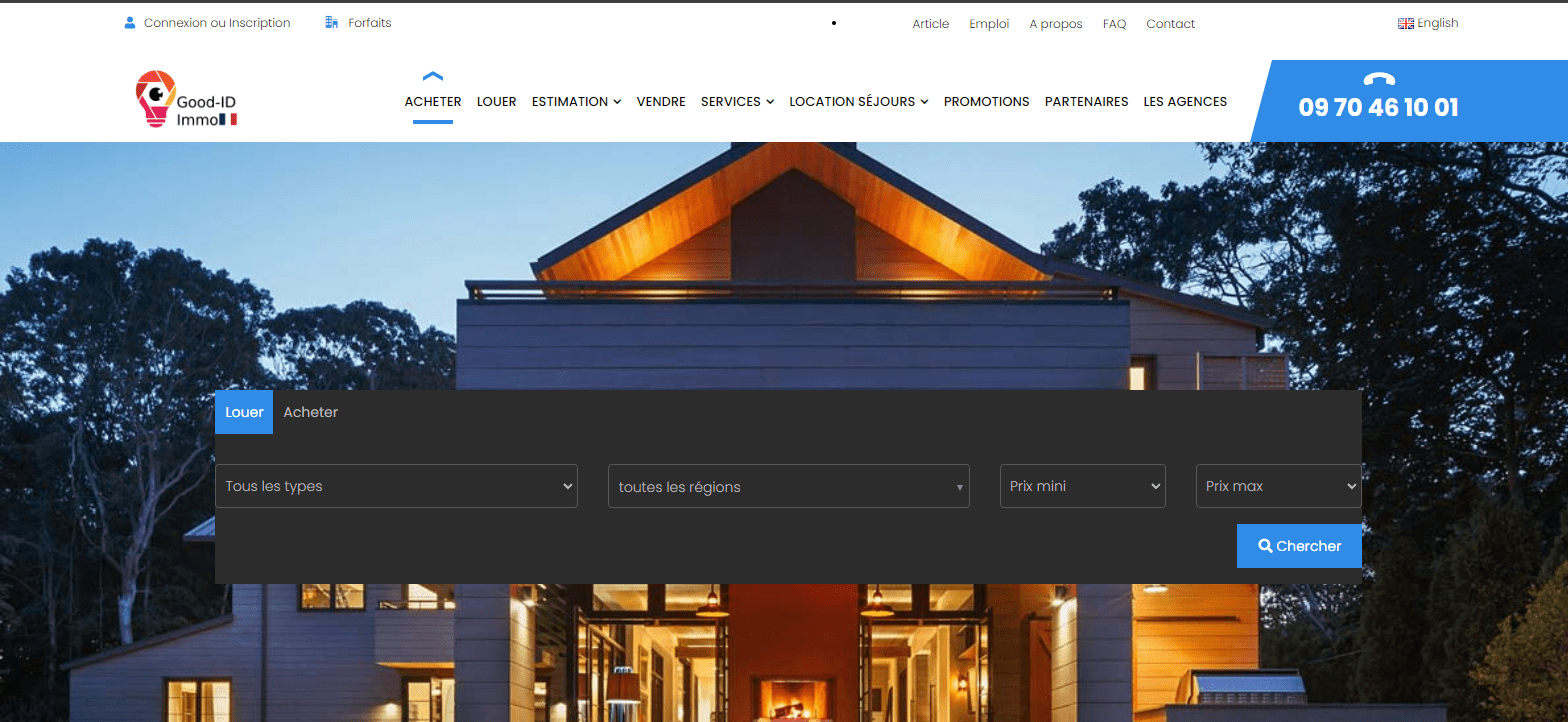Click the magnifier icon in the Chercher button
Viewport: 1568px width, 722px height.
point(1265,546)
